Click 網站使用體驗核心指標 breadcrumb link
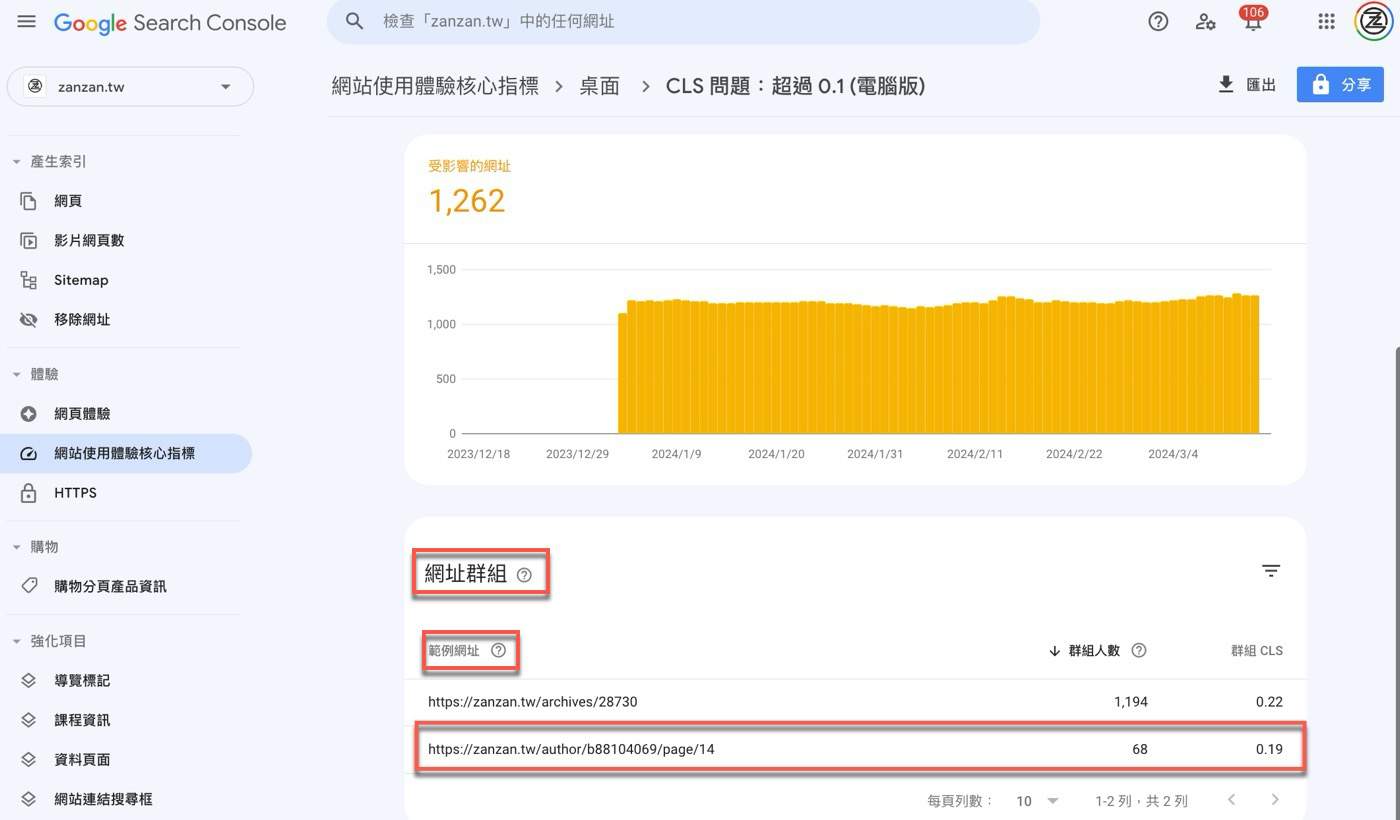 coord(435,86)
